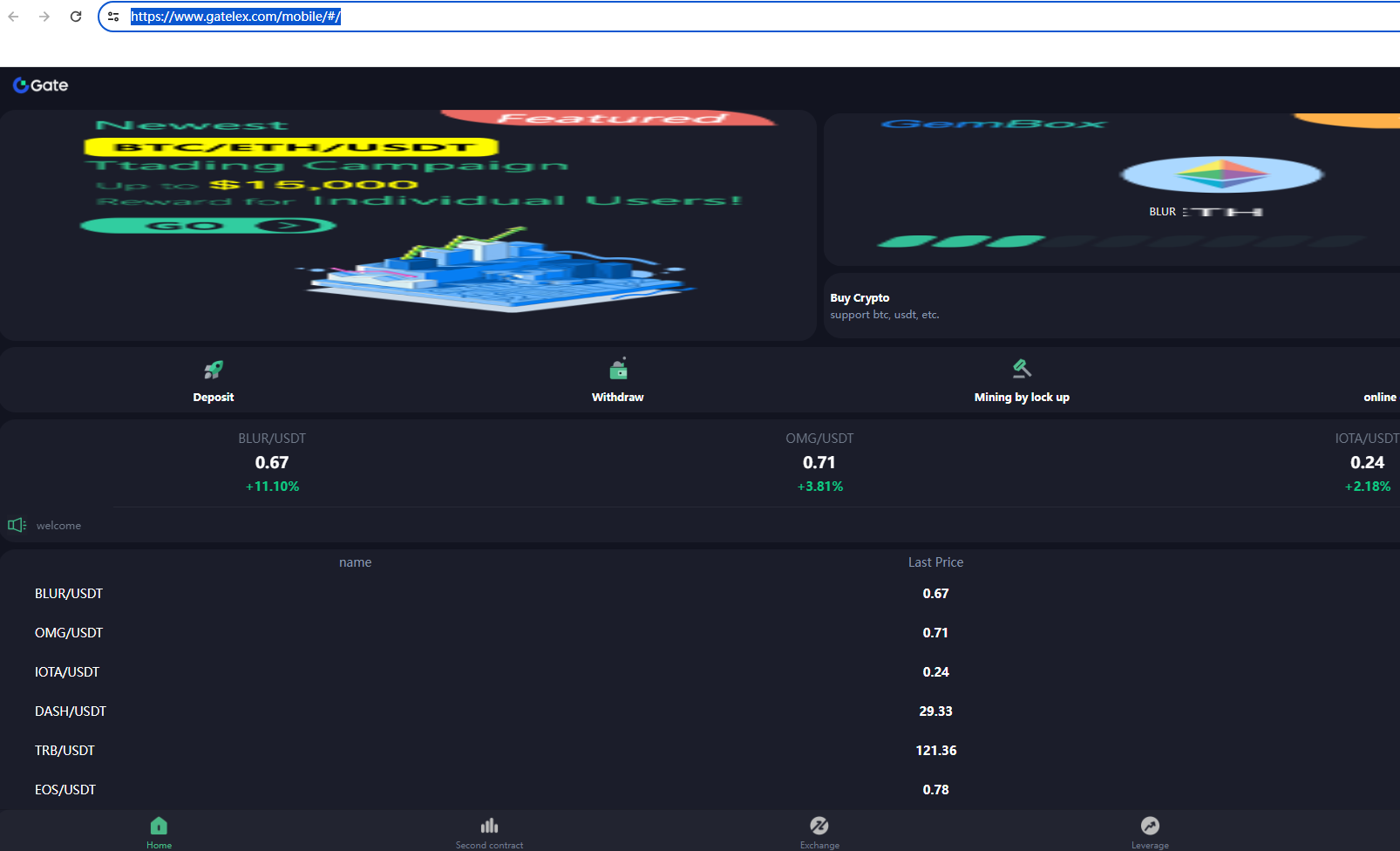Open the Buy Crypto card

(x=1111, y=306)
